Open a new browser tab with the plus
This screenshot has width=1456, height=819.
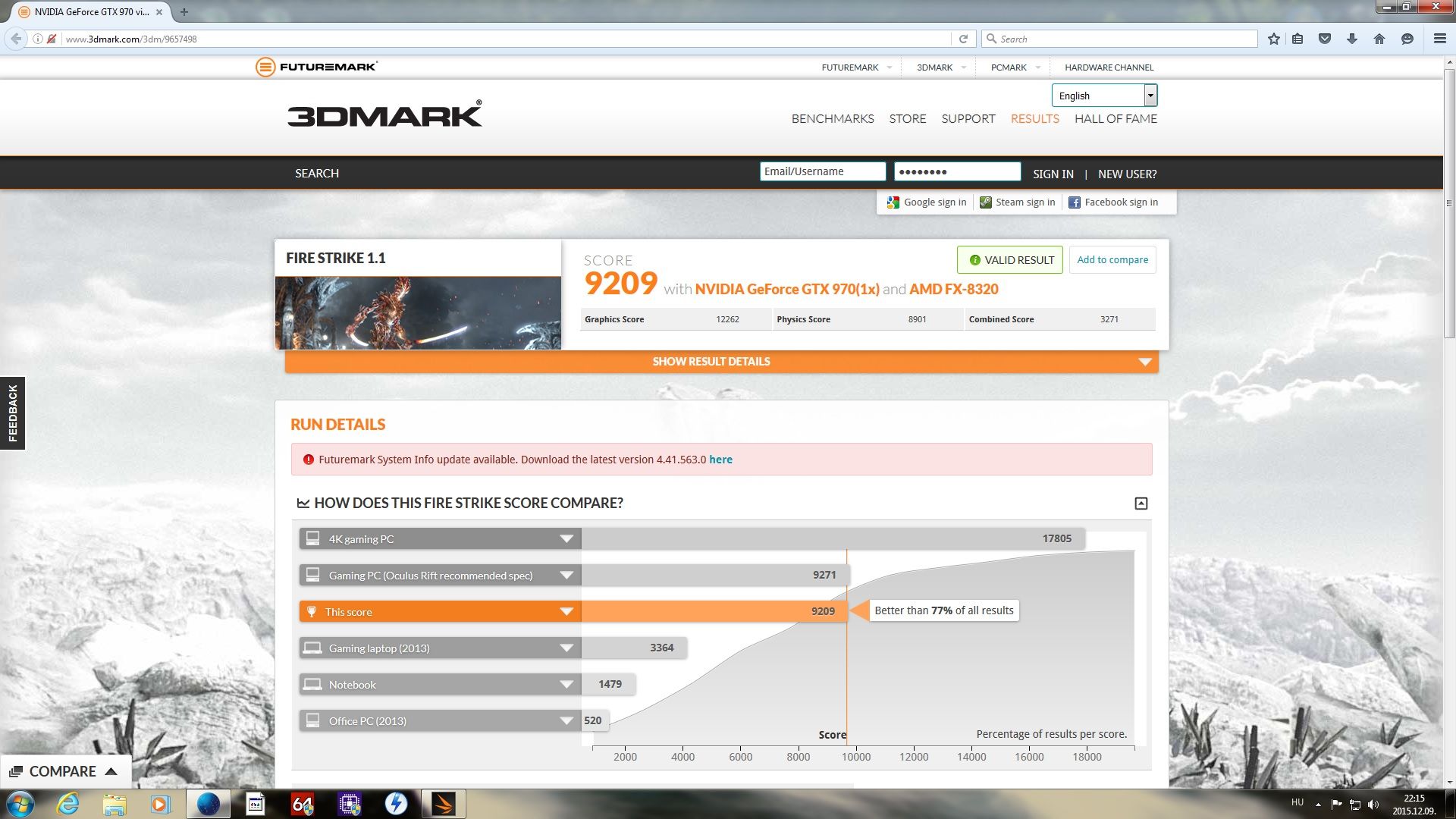click(184, 11)
